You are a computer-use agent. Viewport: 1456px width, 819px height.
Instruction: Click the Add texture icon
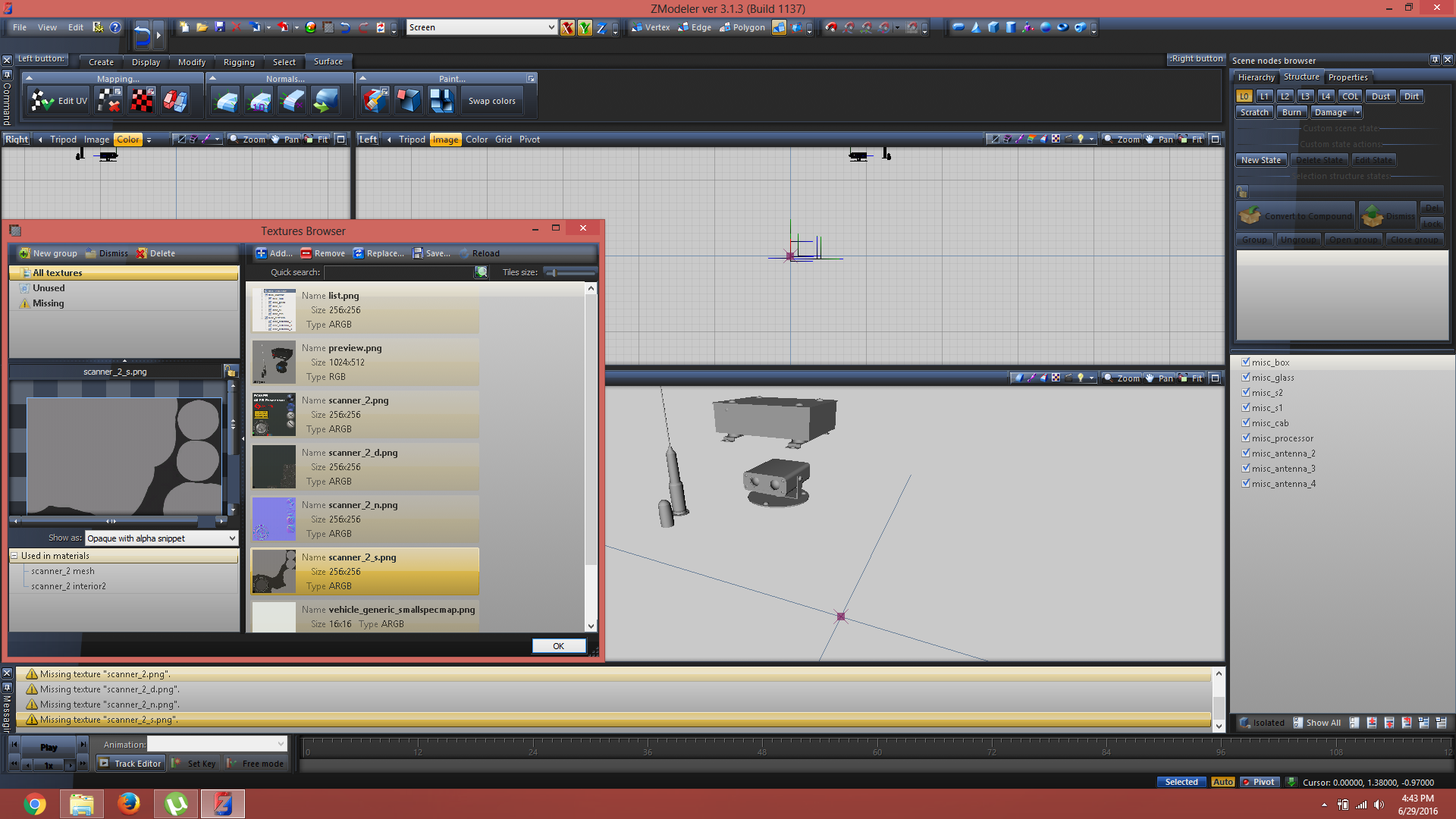(262, 253)
